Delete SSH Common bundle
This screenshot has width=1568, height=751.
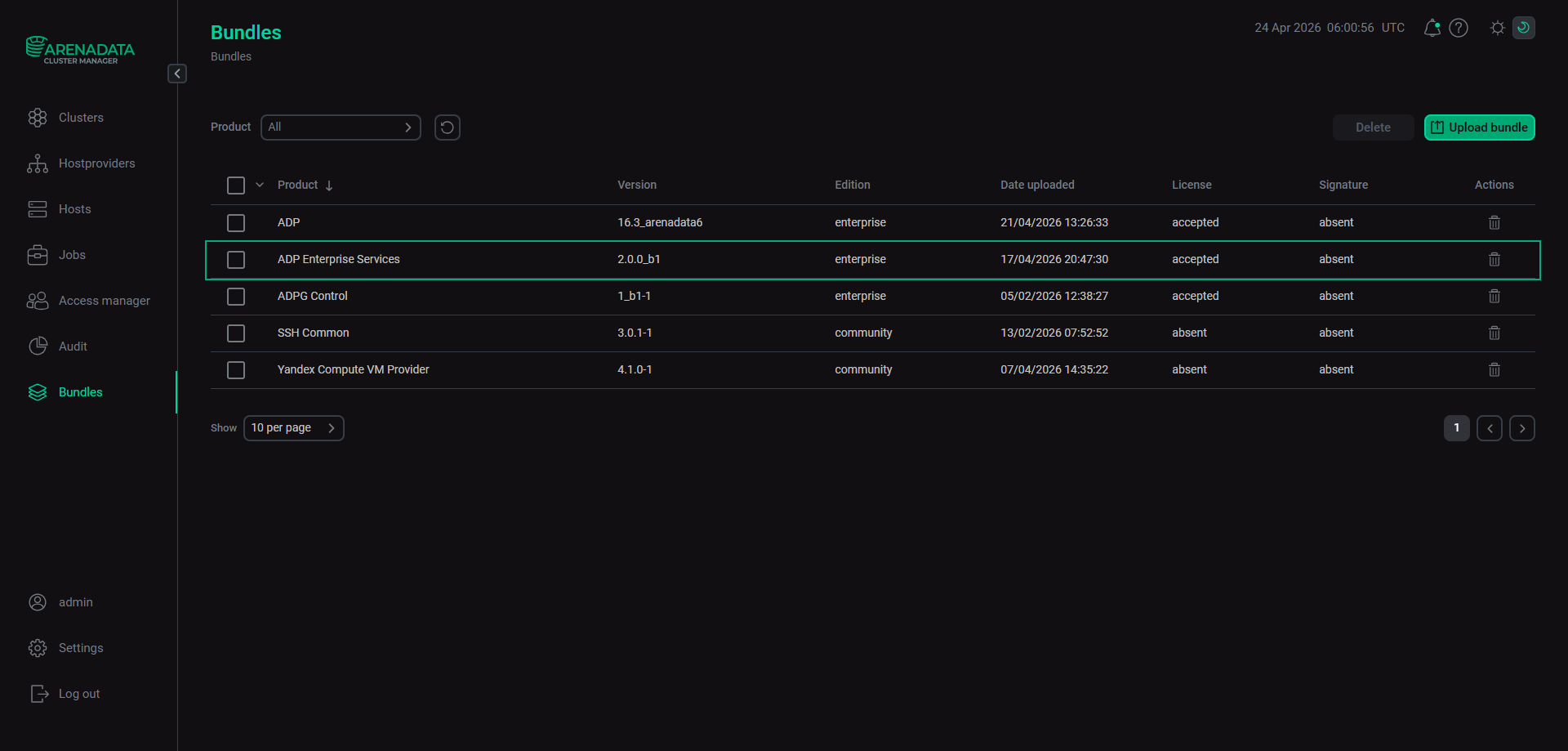pyautogui.click(x=1494, y=333)
